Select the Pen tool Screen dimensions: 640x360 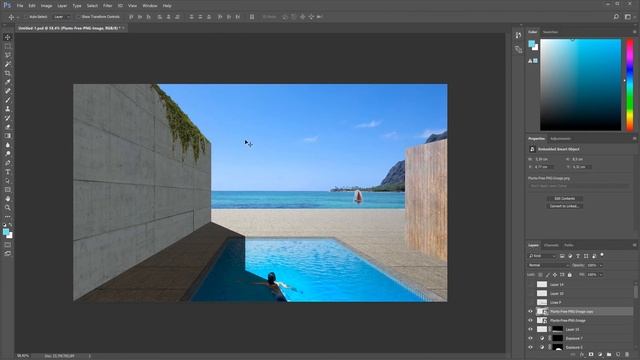tap(8, 163)
